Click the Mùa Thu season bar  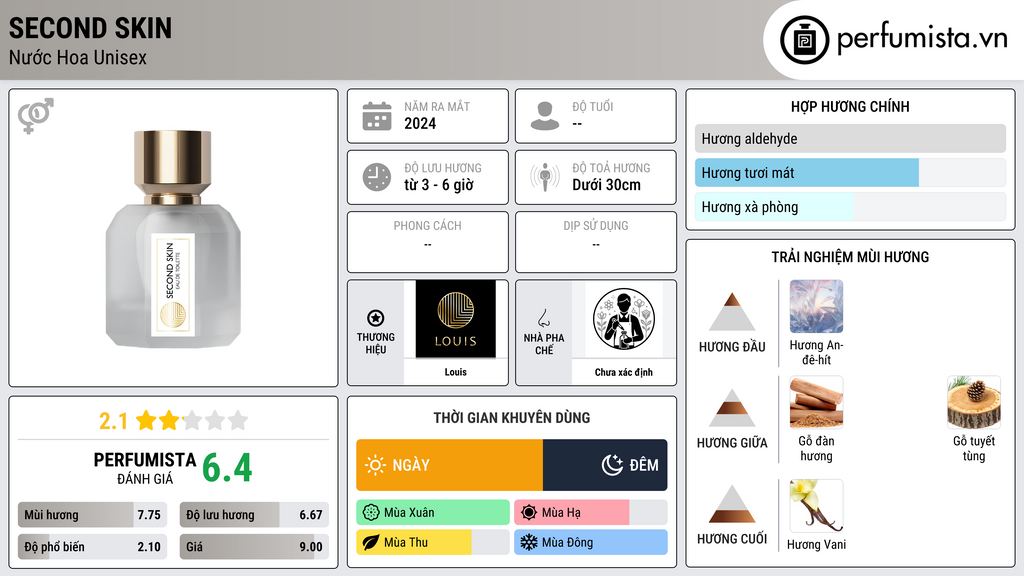[433, 543]
